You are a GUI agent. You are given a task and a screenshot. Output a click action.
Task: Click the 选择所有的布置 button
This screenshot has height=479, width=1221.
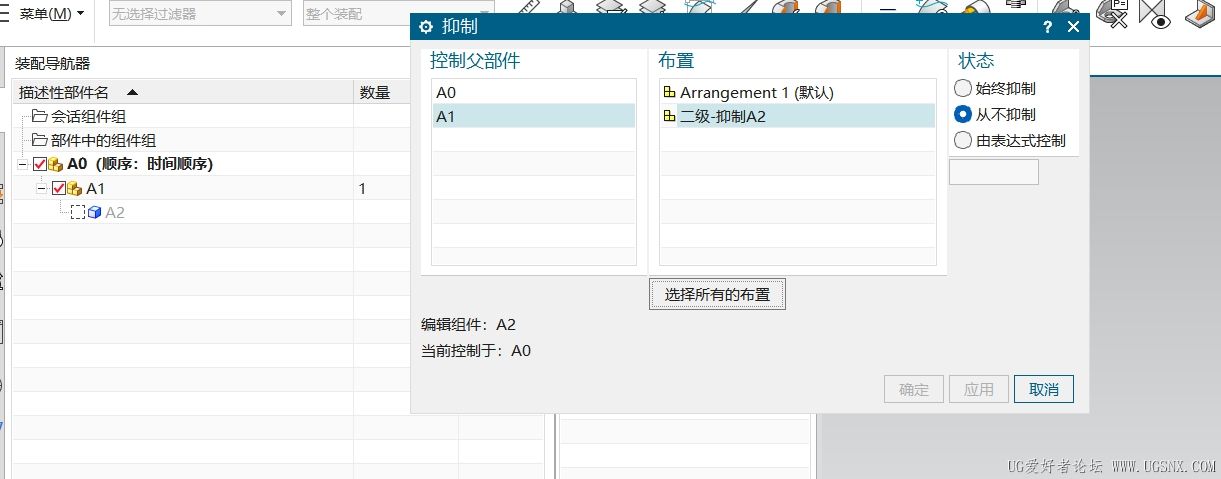pyautogui.click(x=717, y=295)
